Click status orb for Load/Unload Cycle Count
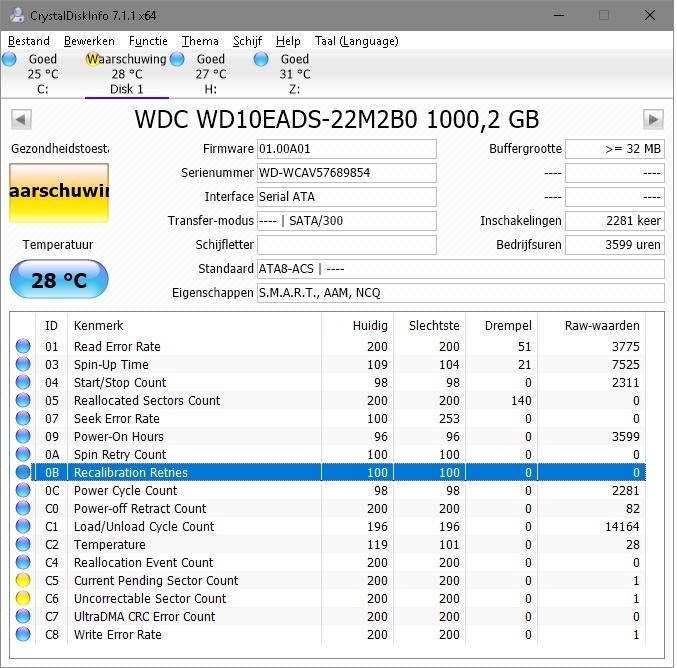 click(x=23, y=526)
